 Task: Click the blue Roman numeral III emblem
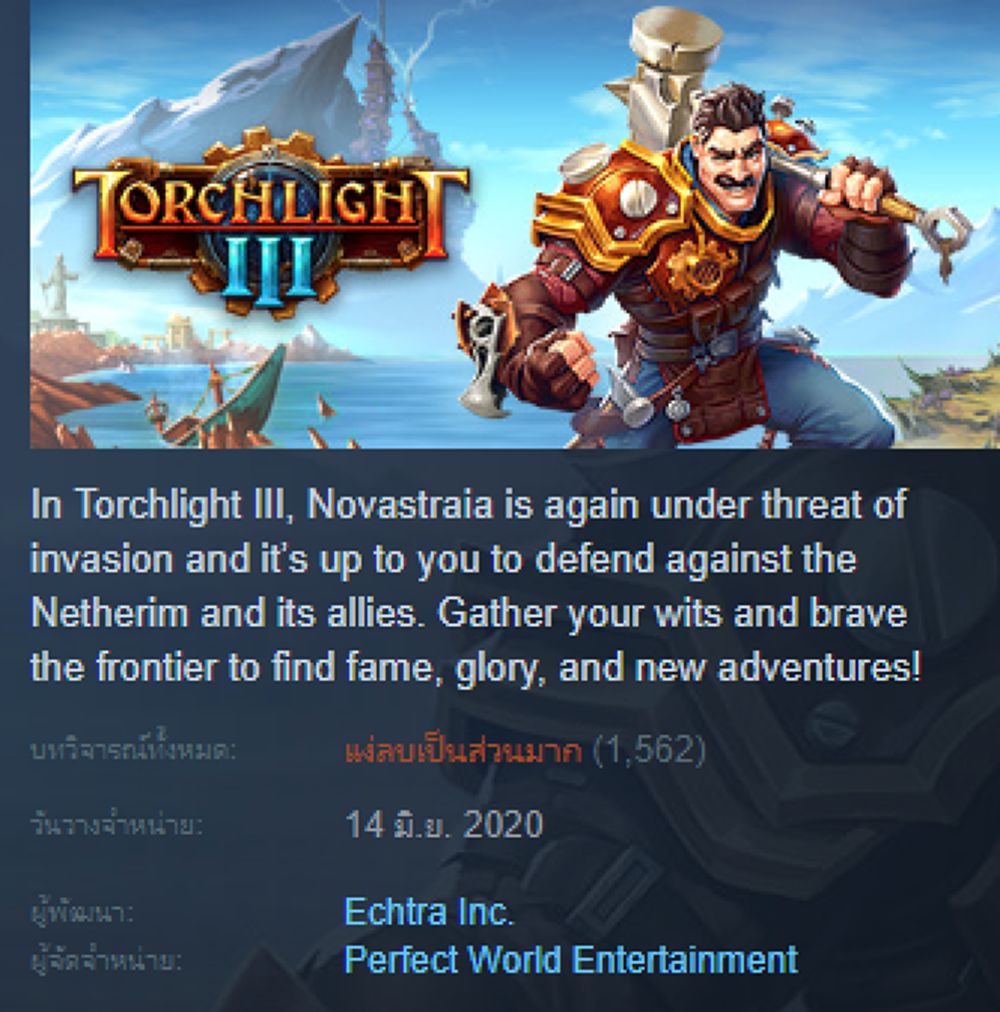(269, 268)
